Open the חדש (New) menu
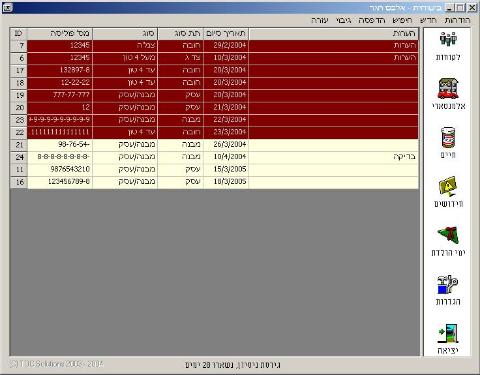480x375 pixels. pyautogui.click(x=428, y=20)
